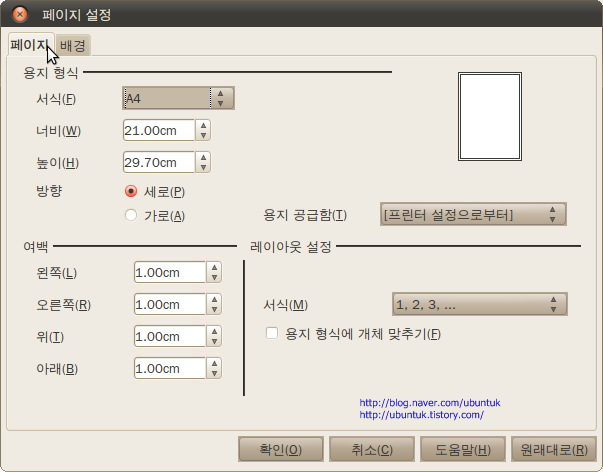
Task: Click the 아래(B) bottom margin field
Action: [170, 368]
